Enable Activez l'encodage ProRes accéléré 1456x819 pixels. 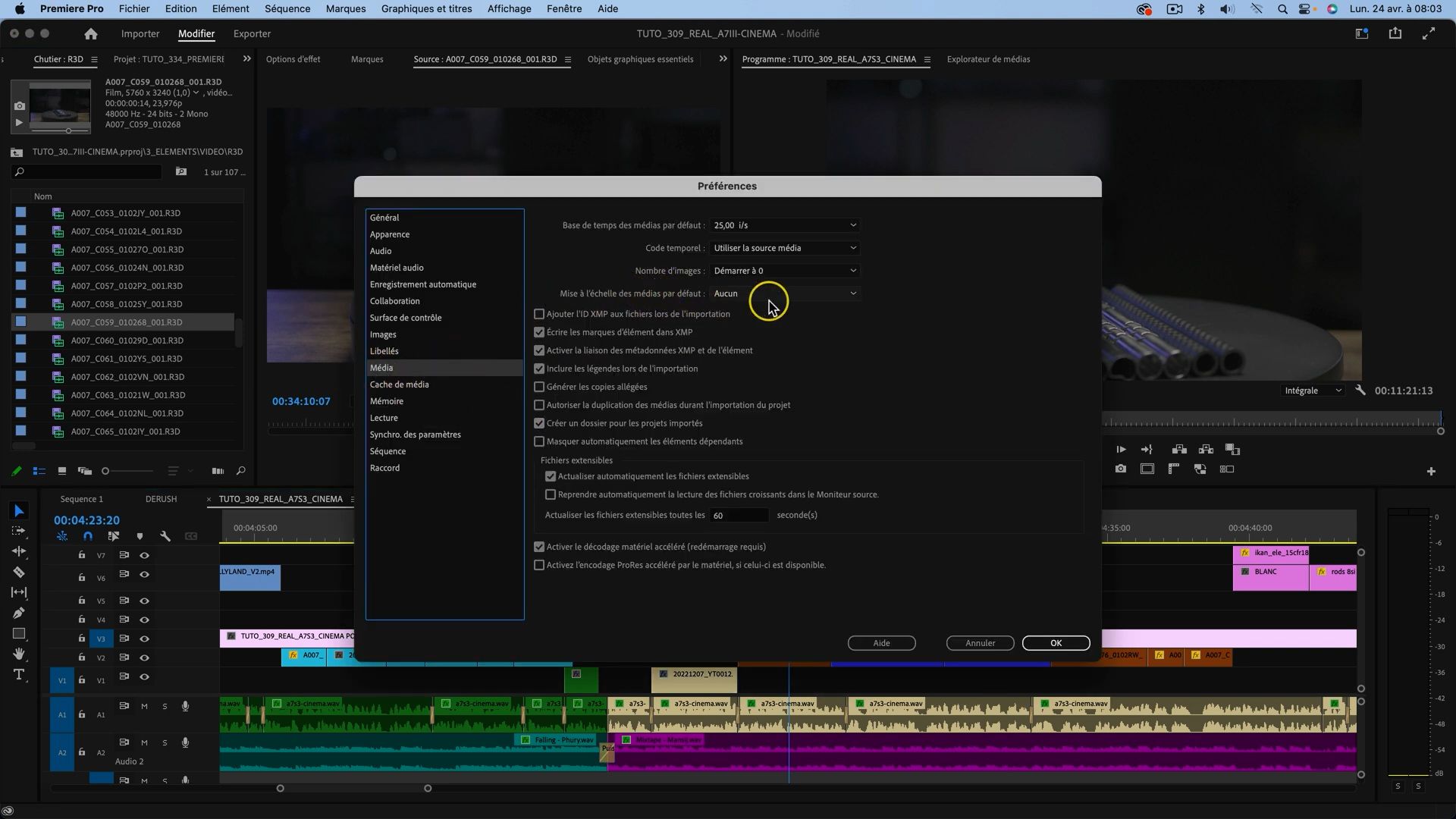click(539, 565)
